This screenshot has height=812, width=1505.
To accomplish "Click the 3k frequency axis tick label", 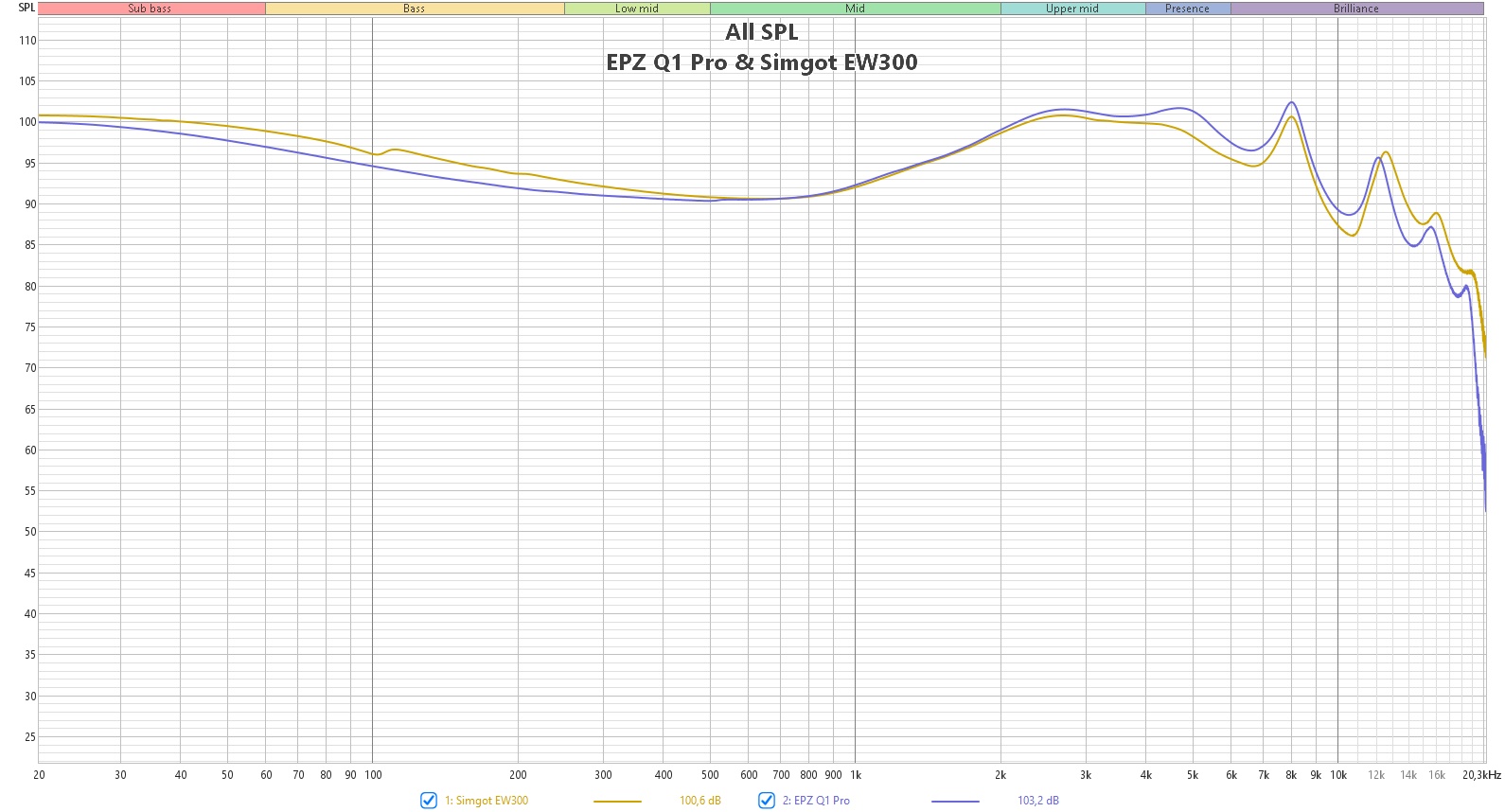I will [1086, 775].
